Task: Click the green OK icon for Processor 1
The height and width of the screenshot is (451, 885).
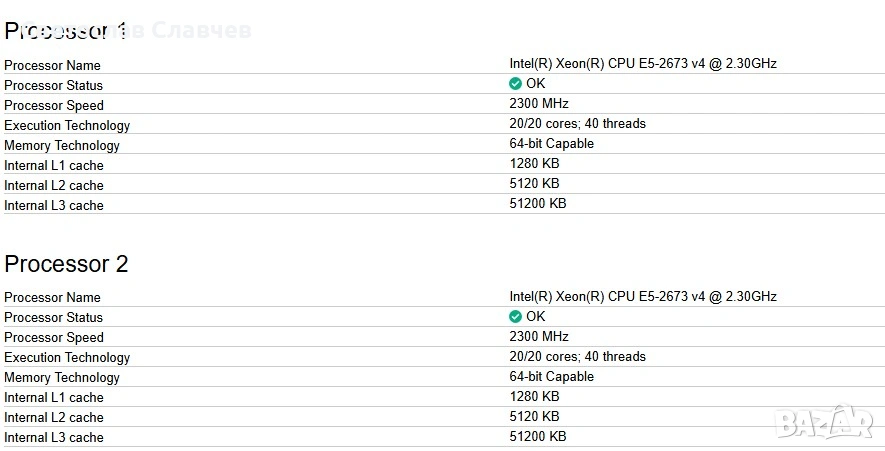Action: pyautogui.click(x=516, y=84)
